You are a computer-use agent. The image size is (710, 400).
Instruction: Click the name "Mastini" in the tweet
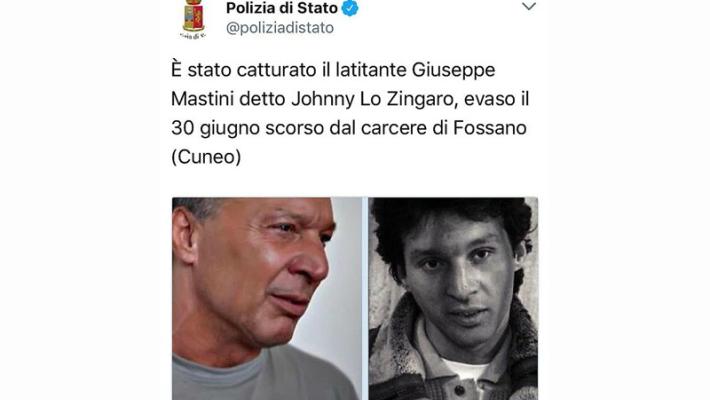[x=202, y=99]
